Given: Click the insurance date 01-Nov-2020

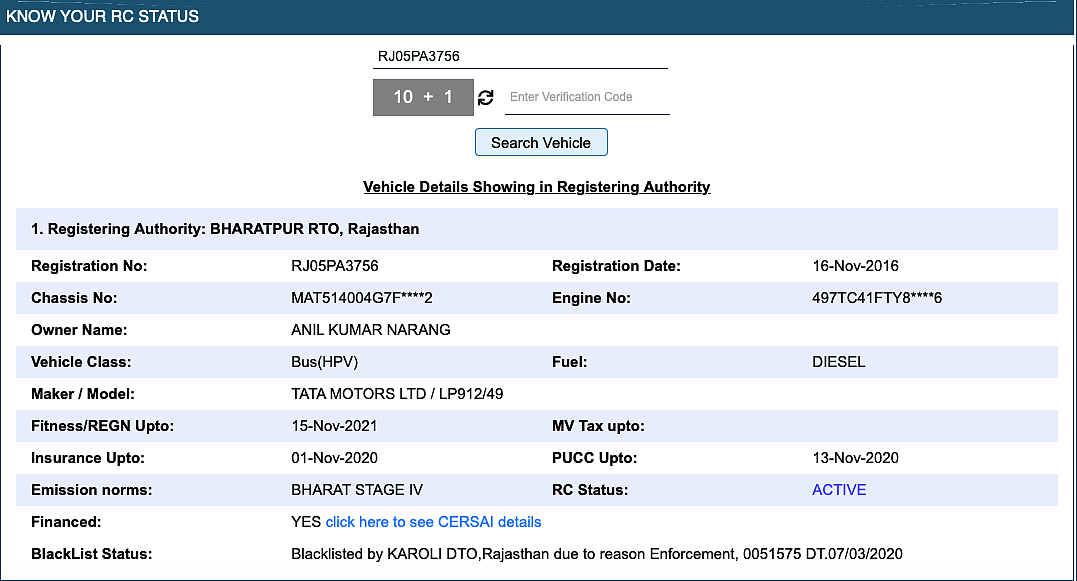Looking at the screenshot, I should pyautogui.click(x=335, y=458).
